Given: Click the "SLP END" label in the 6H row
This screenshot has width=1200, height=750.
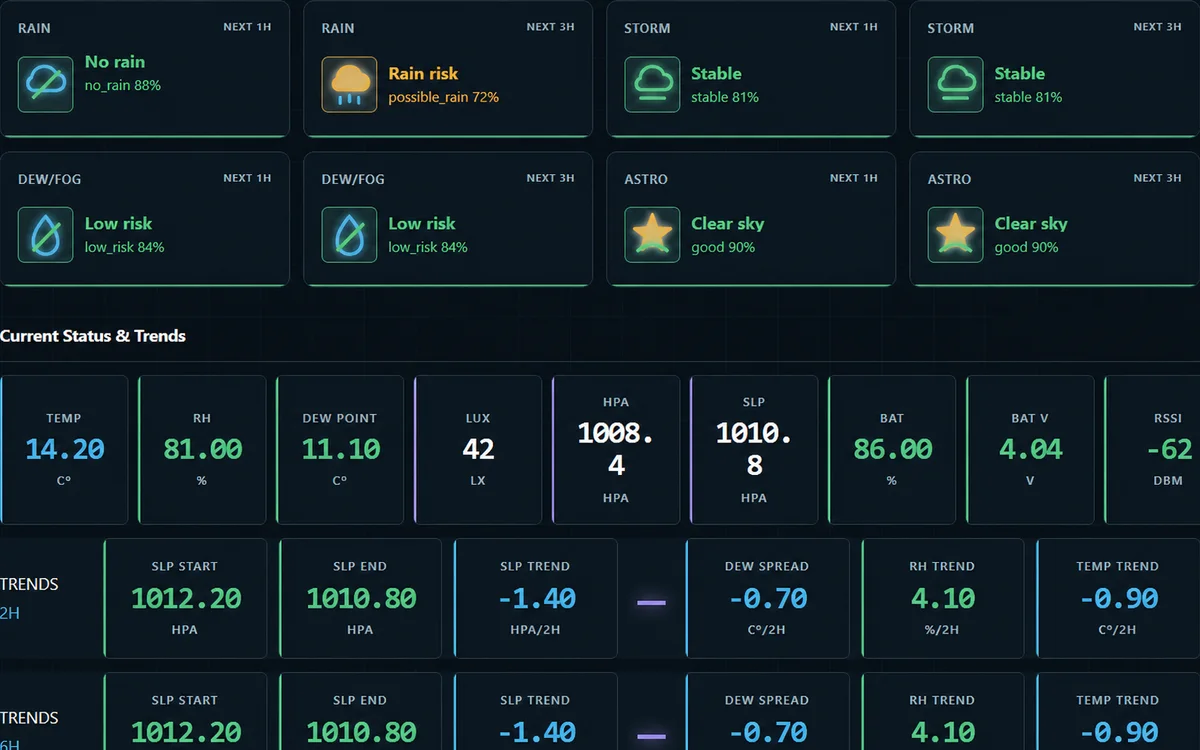Looking at the screenshot, I should pos(360,700).
